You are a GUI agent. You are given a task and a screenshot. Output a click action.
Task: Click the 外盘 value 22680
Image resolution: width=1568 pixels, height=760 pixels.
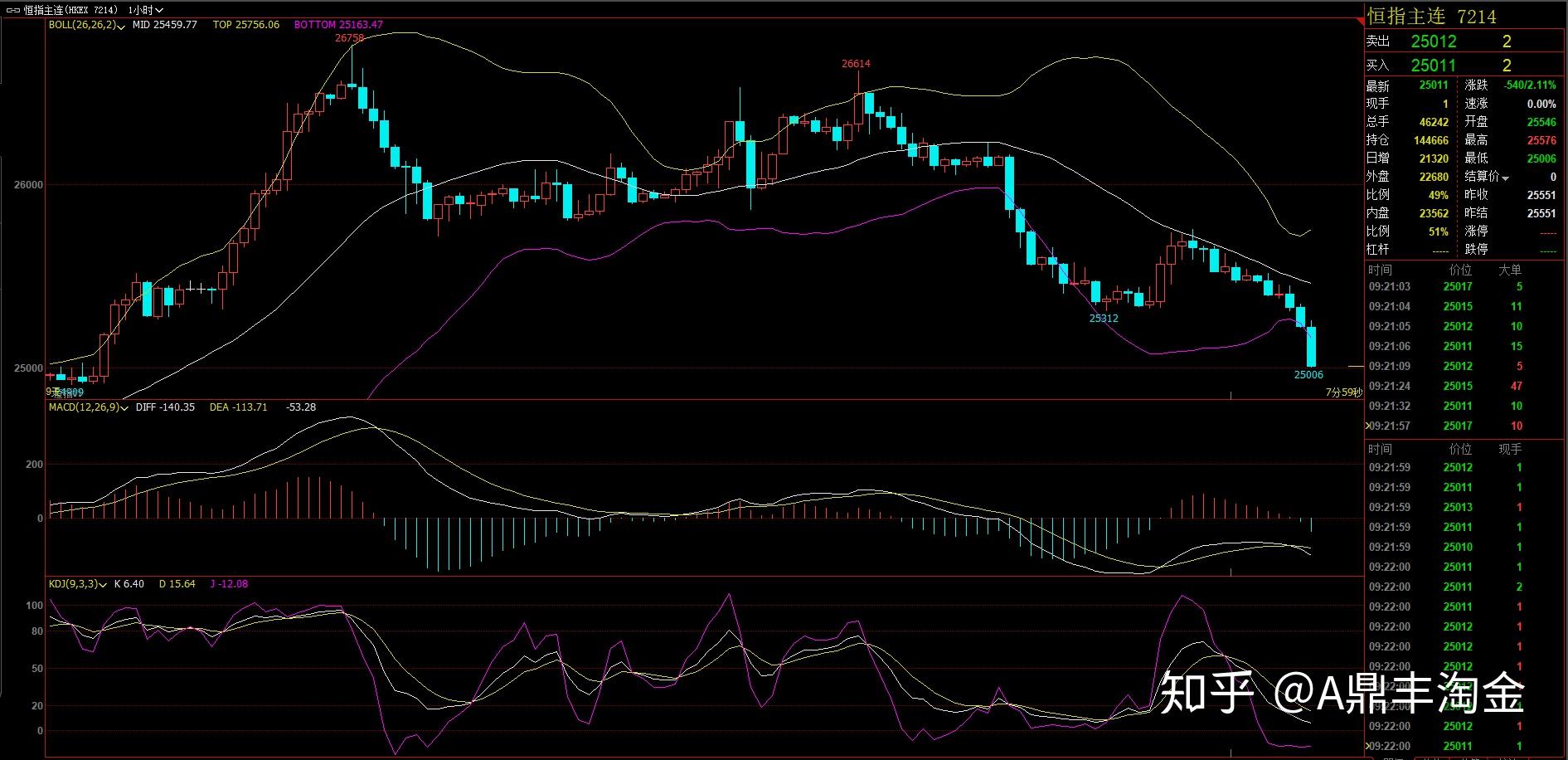(x=1434, y=177)
